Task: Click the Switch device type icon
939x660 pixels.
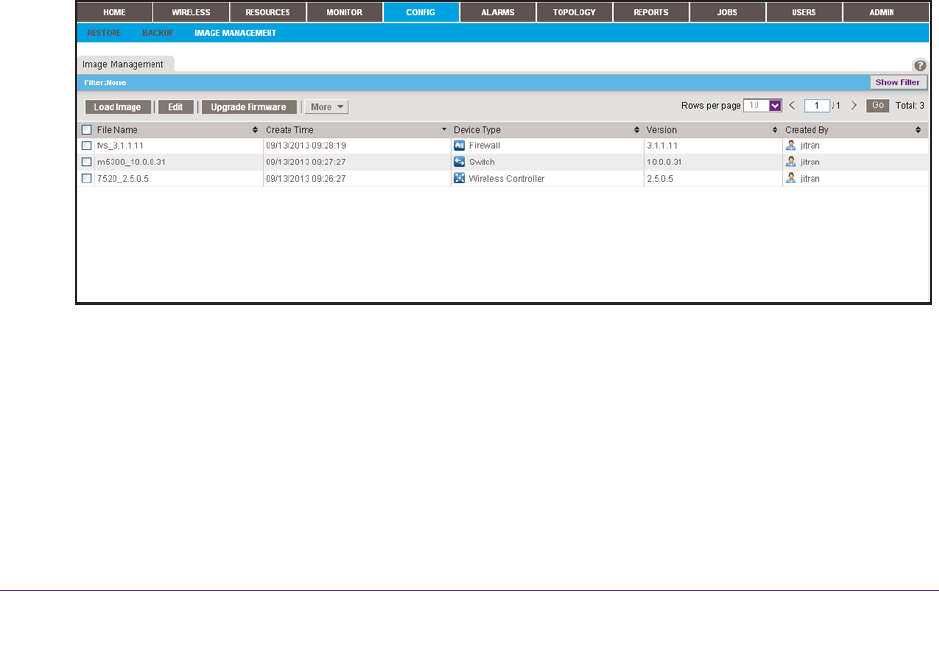Action: [460, 161]
